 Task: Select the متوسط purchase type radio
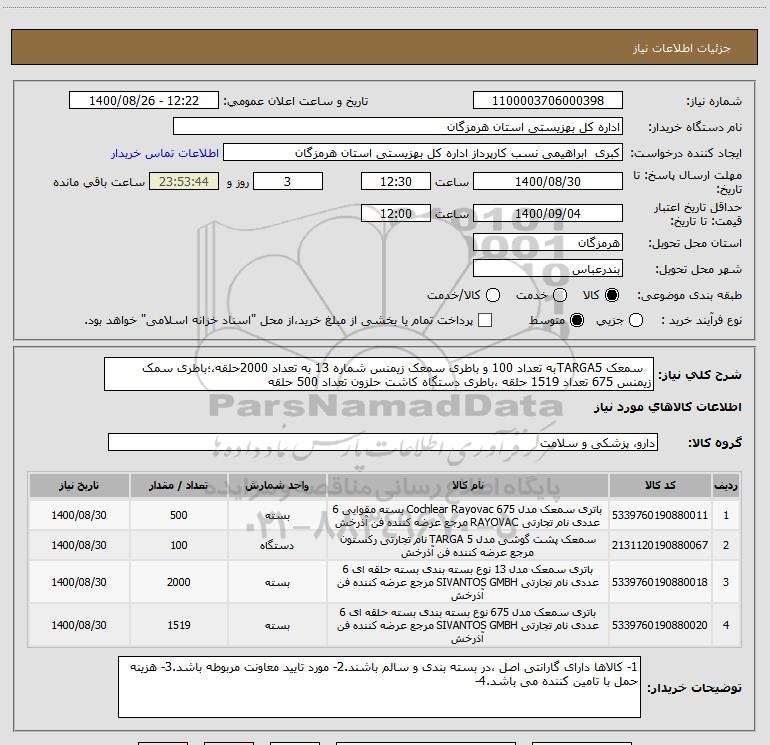click(577, 320)
